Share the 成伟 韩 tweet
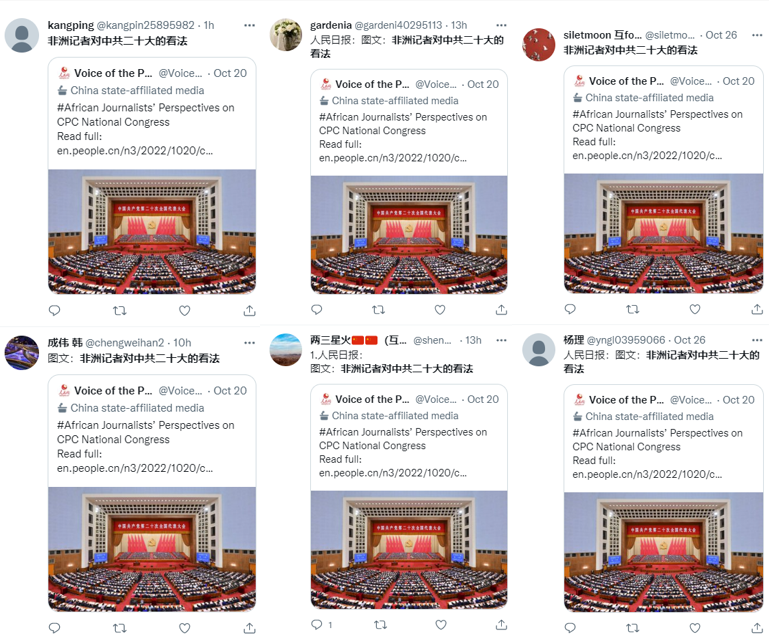Image resolution: width=769 pixels, height=643 pixels. (x=250, y=628)
